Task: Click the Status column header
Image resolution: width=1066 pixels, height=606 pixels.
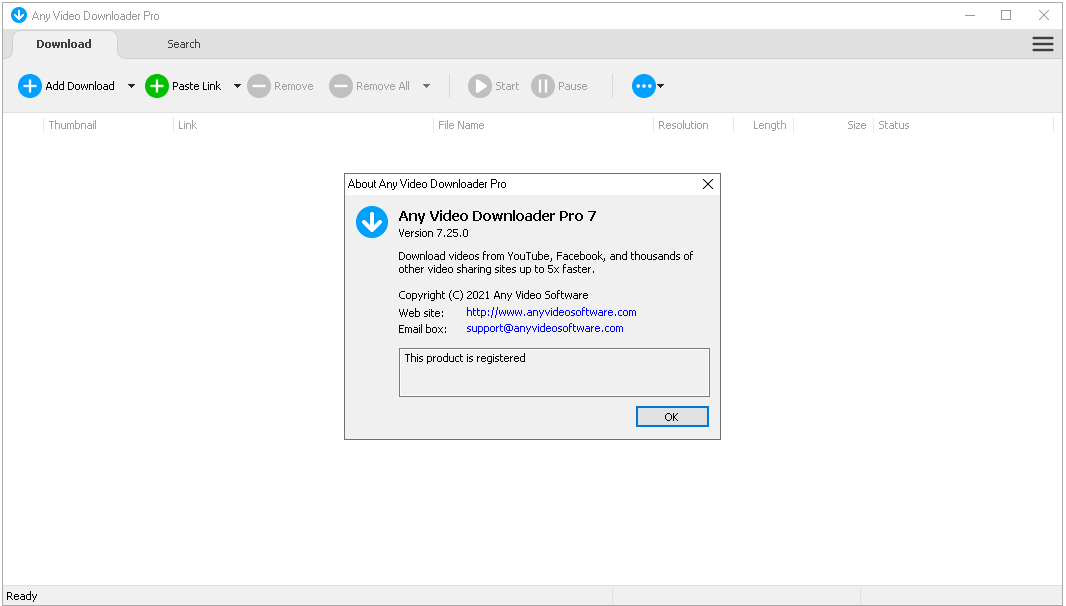Action: coord(963,125)
